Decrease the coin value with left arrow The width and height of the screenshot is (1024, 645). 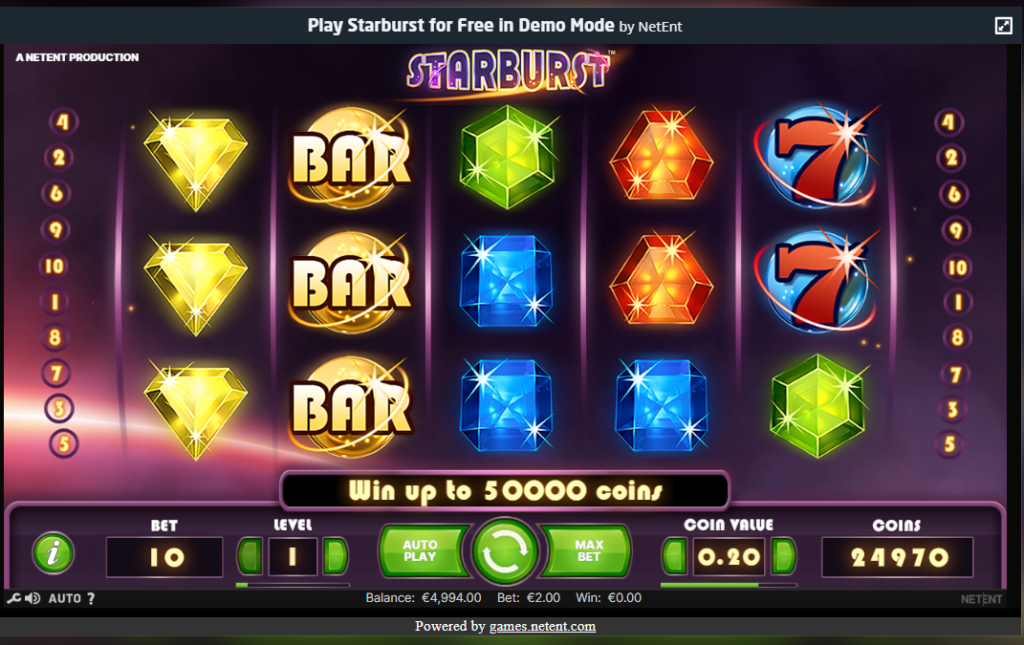pyautogui.click(x=675, y=556)
